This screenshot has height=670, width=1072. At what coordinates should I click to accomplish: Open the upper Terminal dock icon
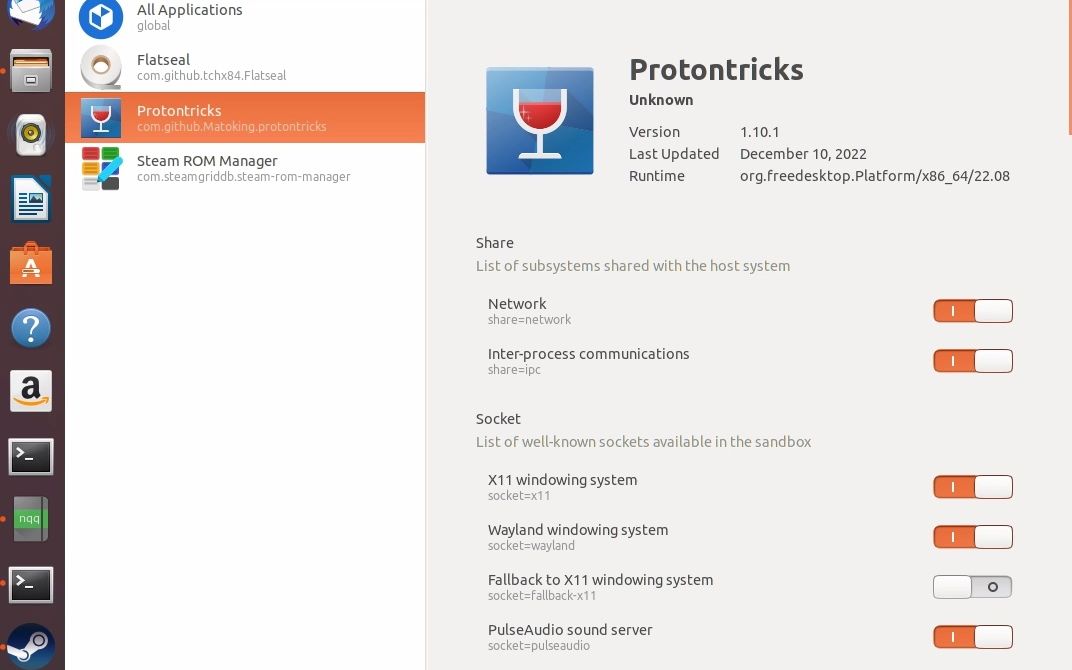pyautogui.click(x=31, y=456)
